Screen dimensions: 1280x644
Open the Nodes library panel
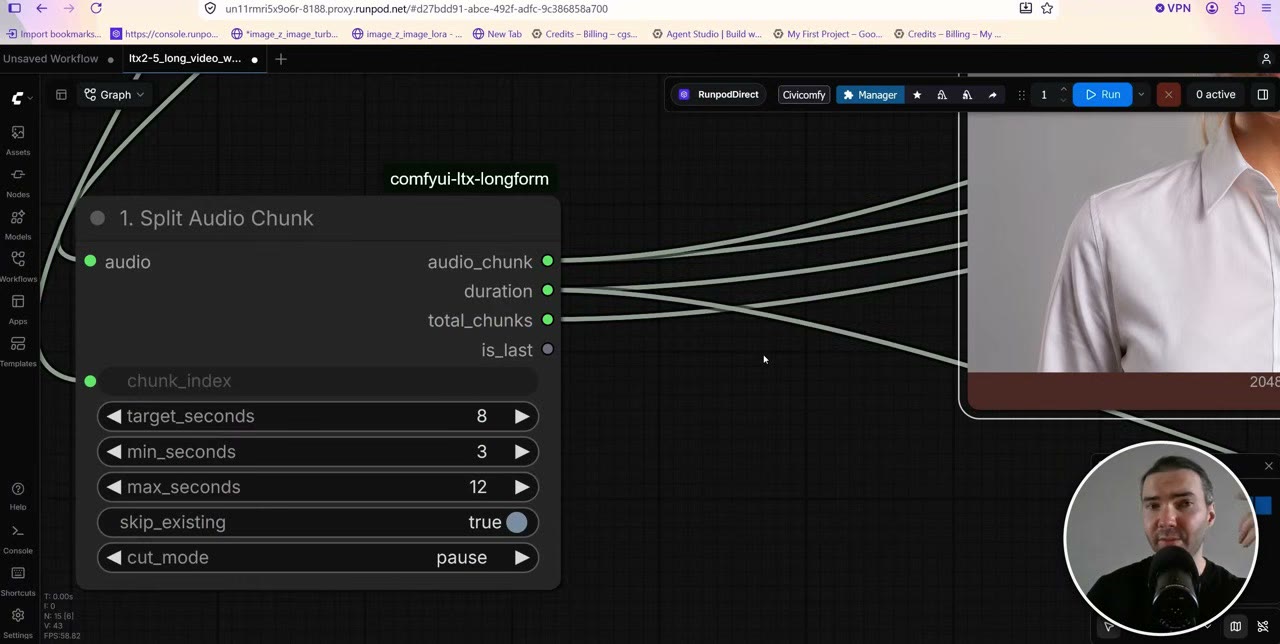click(x=17, y=182)
